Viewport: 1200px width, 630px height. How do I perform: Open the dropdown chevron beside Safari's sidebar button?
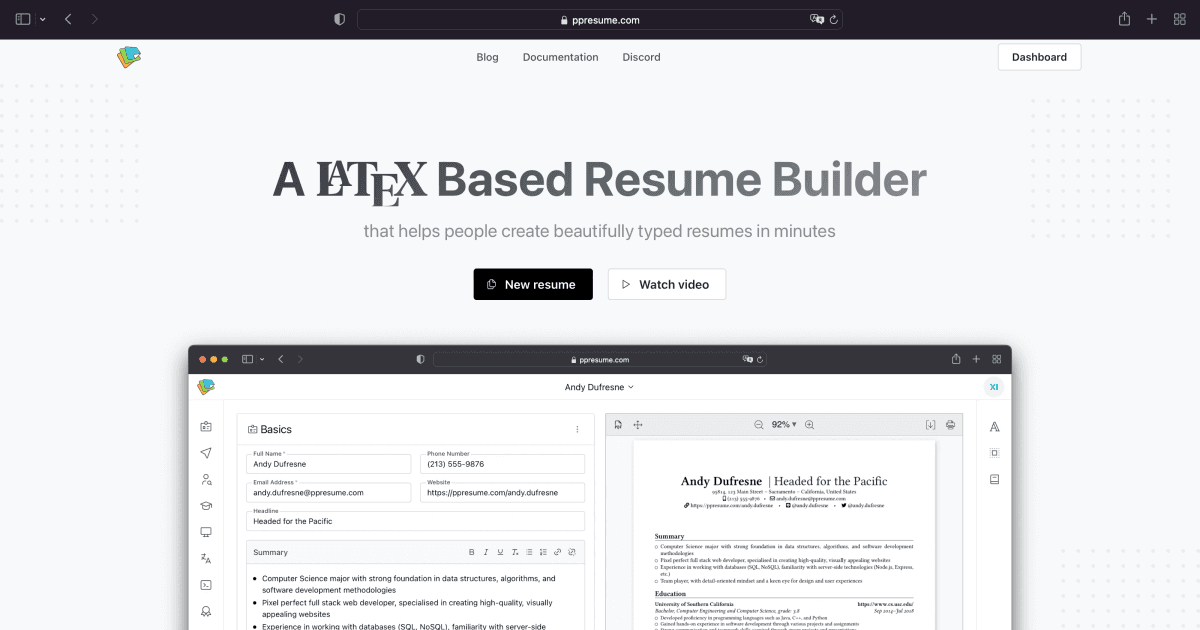42,19
